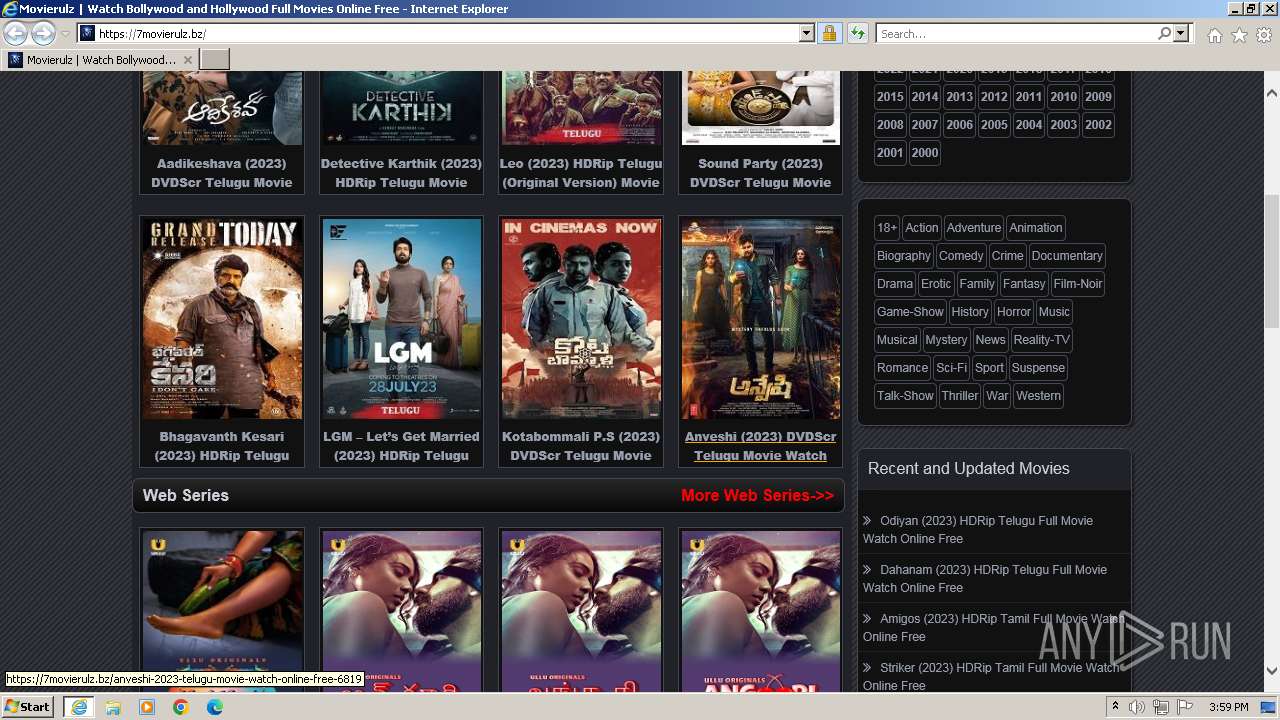Select the Adventure genre tag
This screenshot has height=720, width=1280.
(x=974, y=228)
